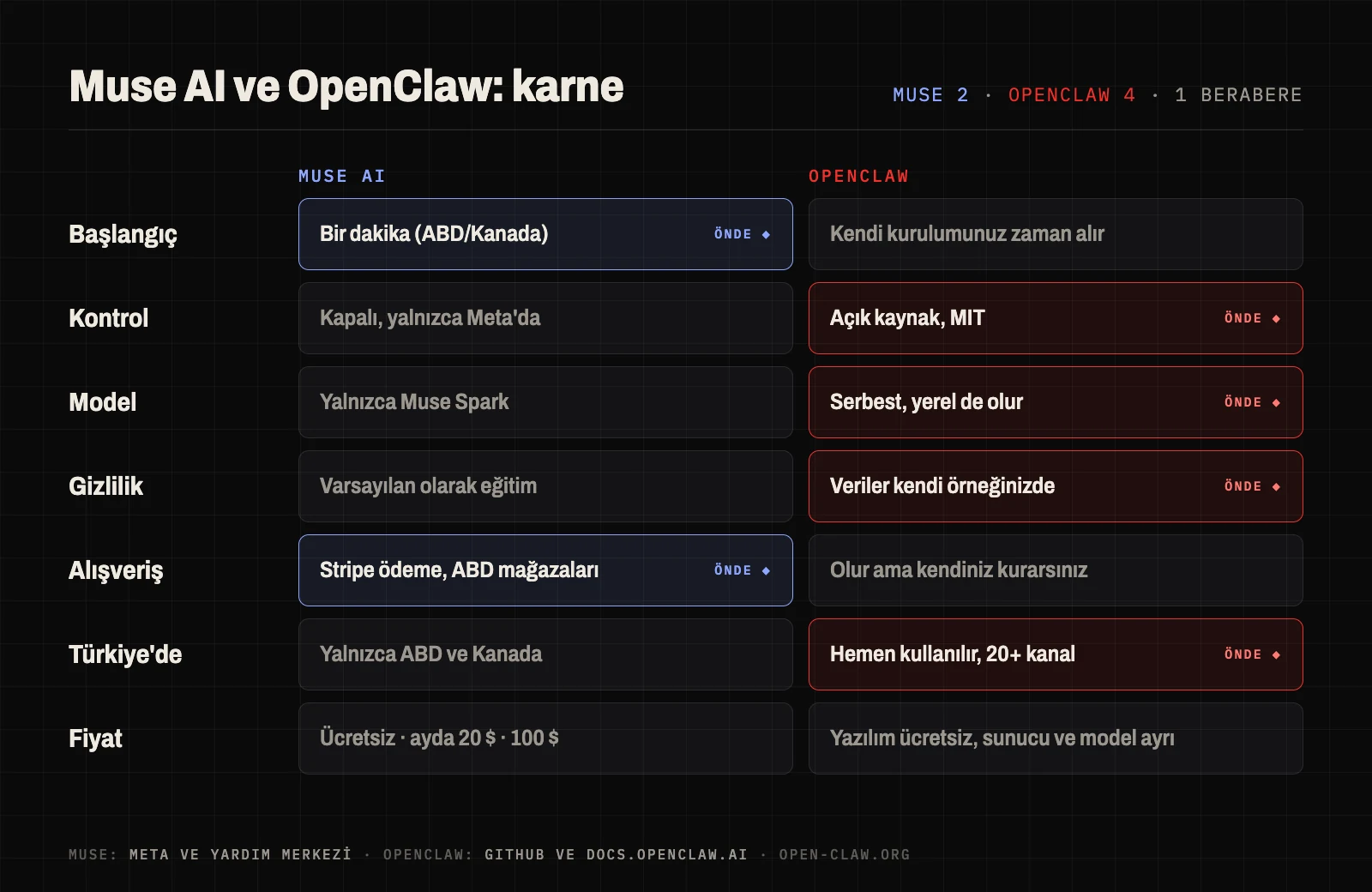
Task: Select "Kendi kurulumunuz zaman alır" cell
Action: (x=1056, y=234)
